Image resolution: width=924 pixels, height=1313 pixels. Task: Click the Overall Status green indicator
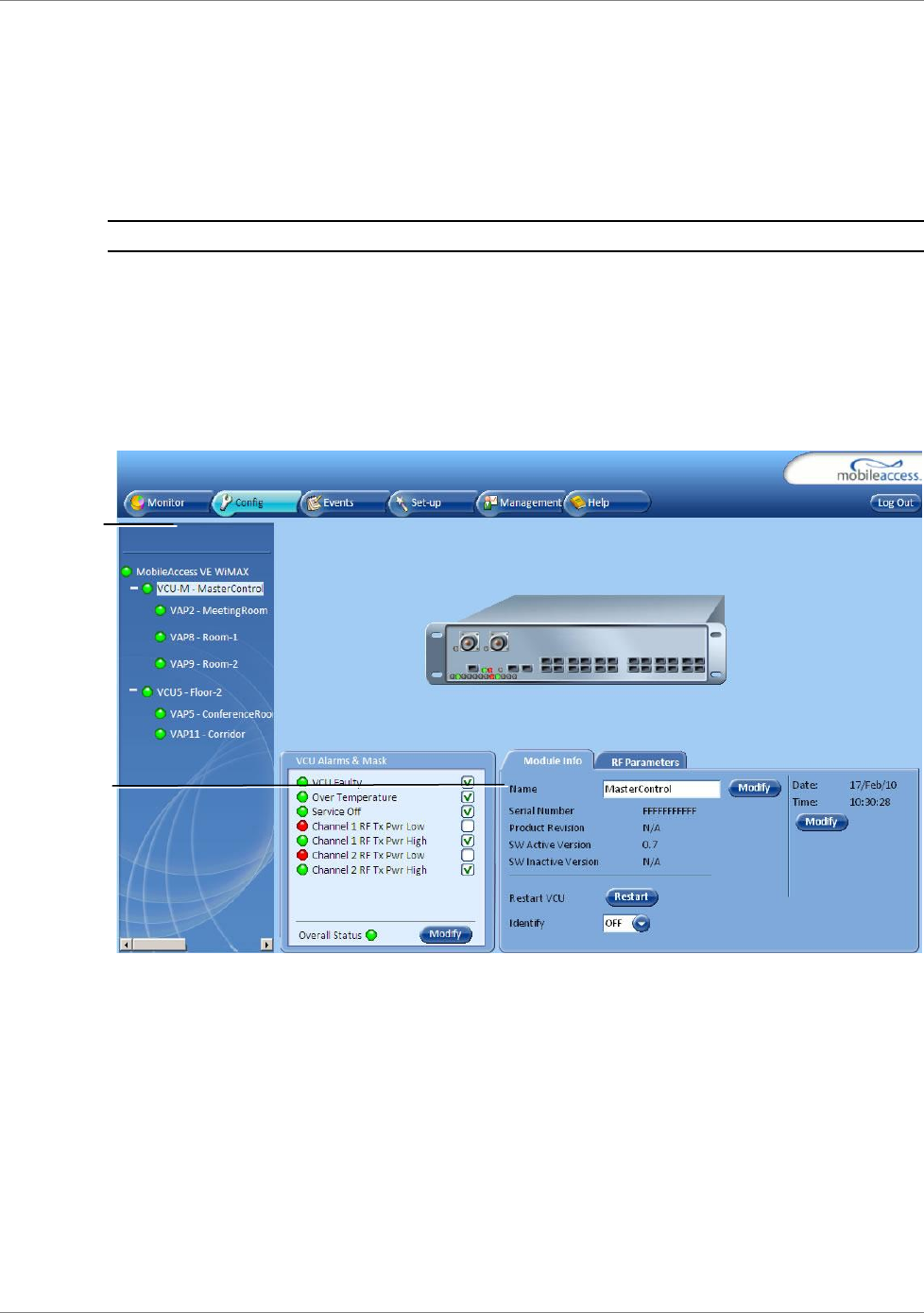tap(371, 935)
